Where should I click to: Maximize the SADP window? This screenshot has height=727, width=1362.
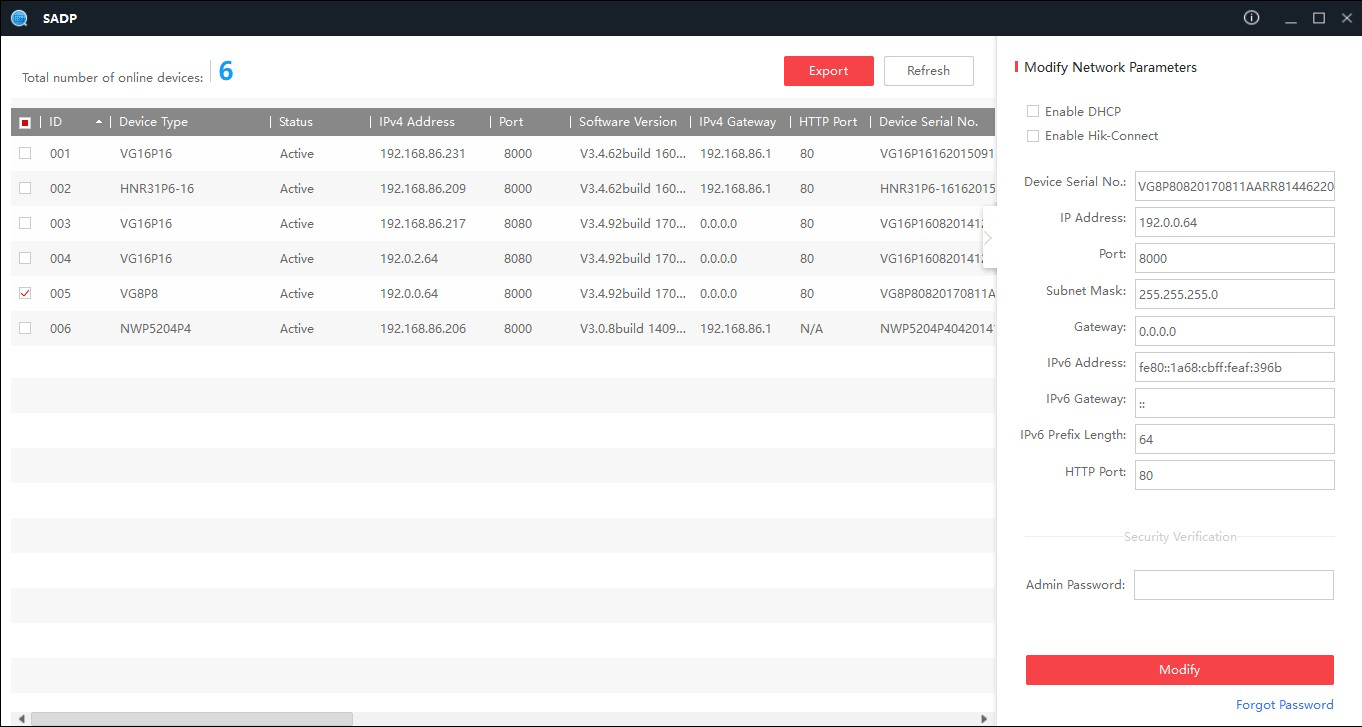1318,18
